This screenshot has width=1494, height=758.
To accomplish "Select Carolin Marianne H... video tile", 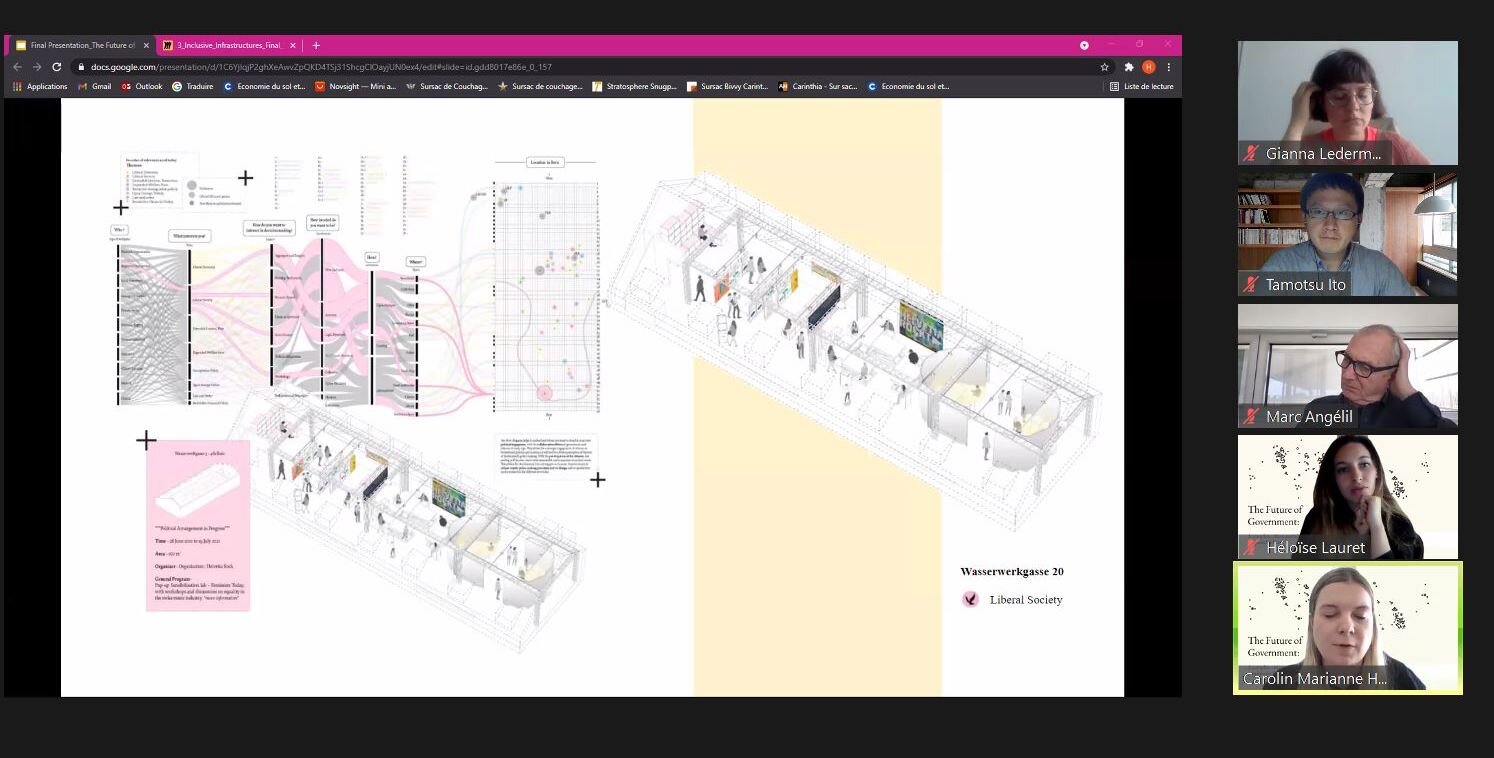I will coord(1347,628).
